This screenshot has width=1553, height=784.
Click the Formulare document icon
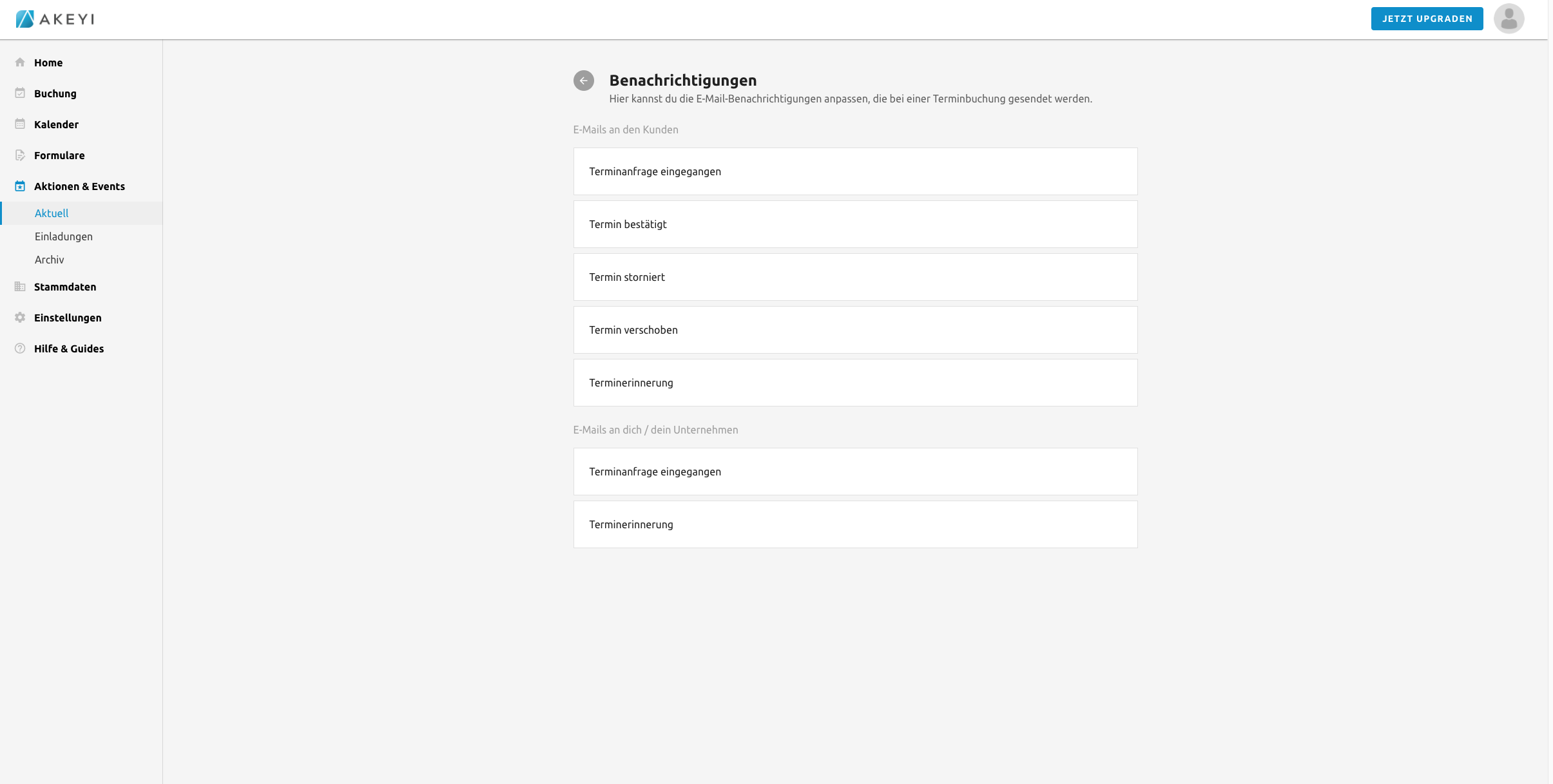tap(20, 155)
